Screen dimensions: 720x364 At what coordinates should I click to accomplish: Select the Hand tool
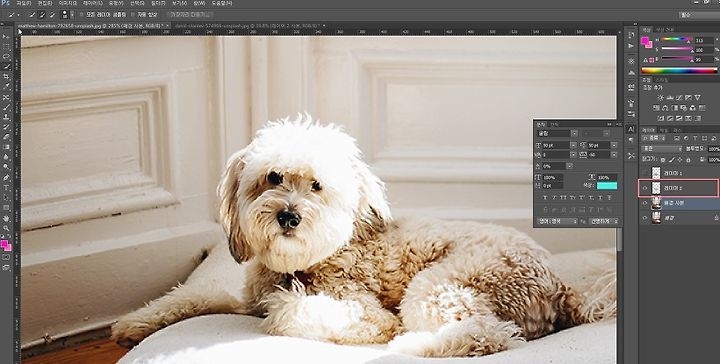6,218
